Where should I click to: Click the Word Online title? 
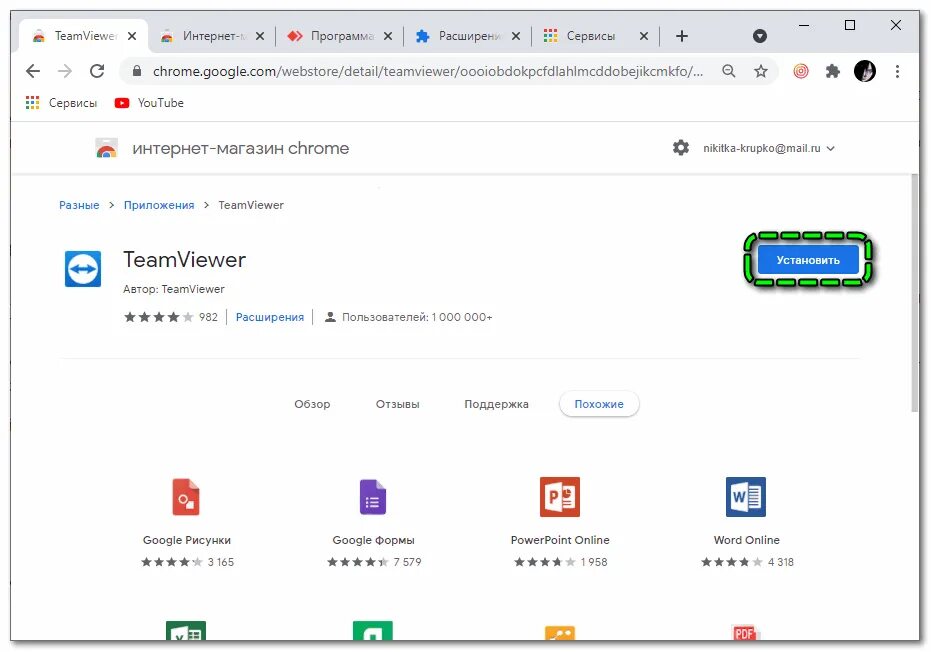[x=746, y=540]
